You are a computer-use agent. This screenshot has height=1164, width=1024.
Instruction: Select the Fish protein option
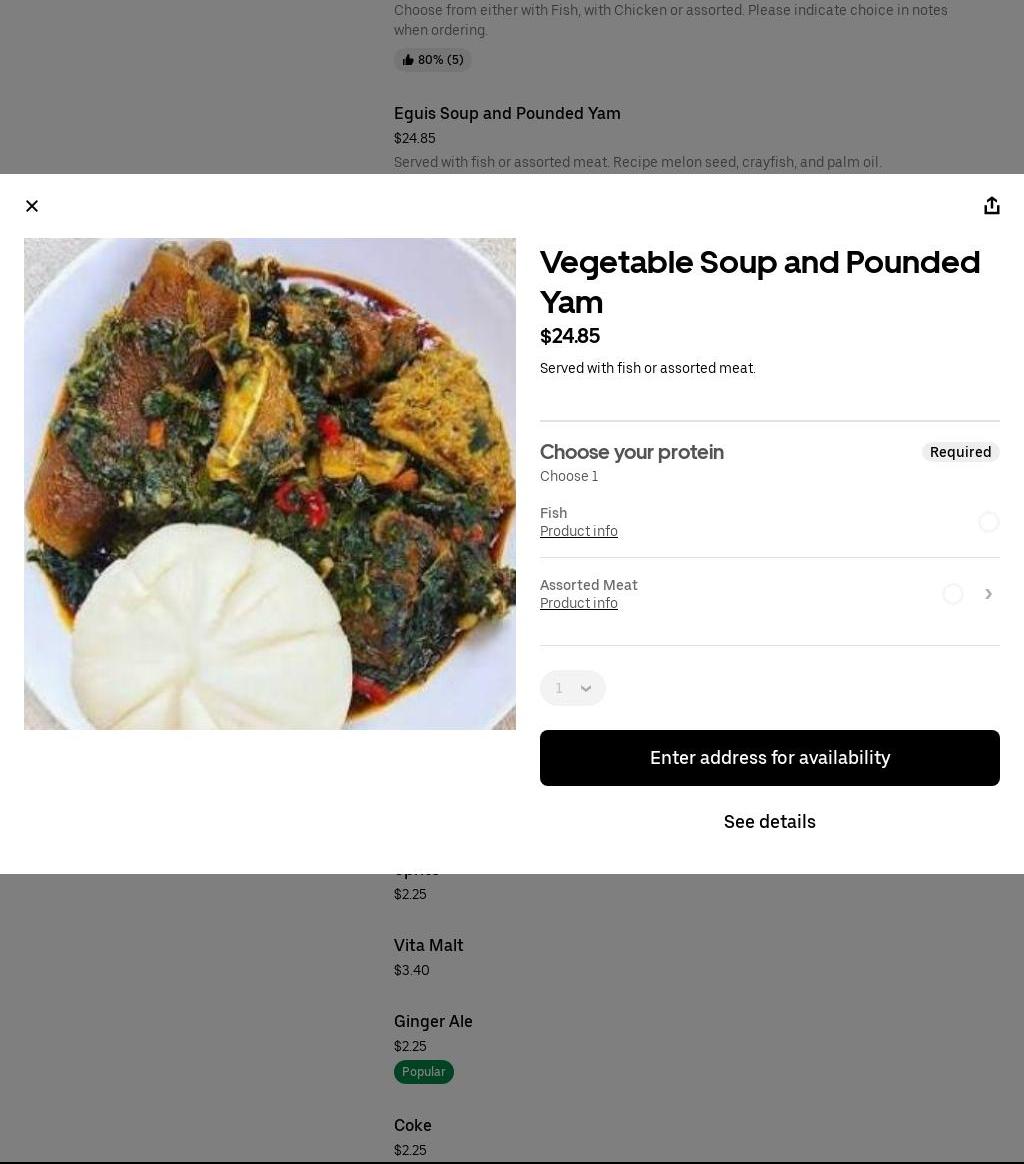pos(988,522)
